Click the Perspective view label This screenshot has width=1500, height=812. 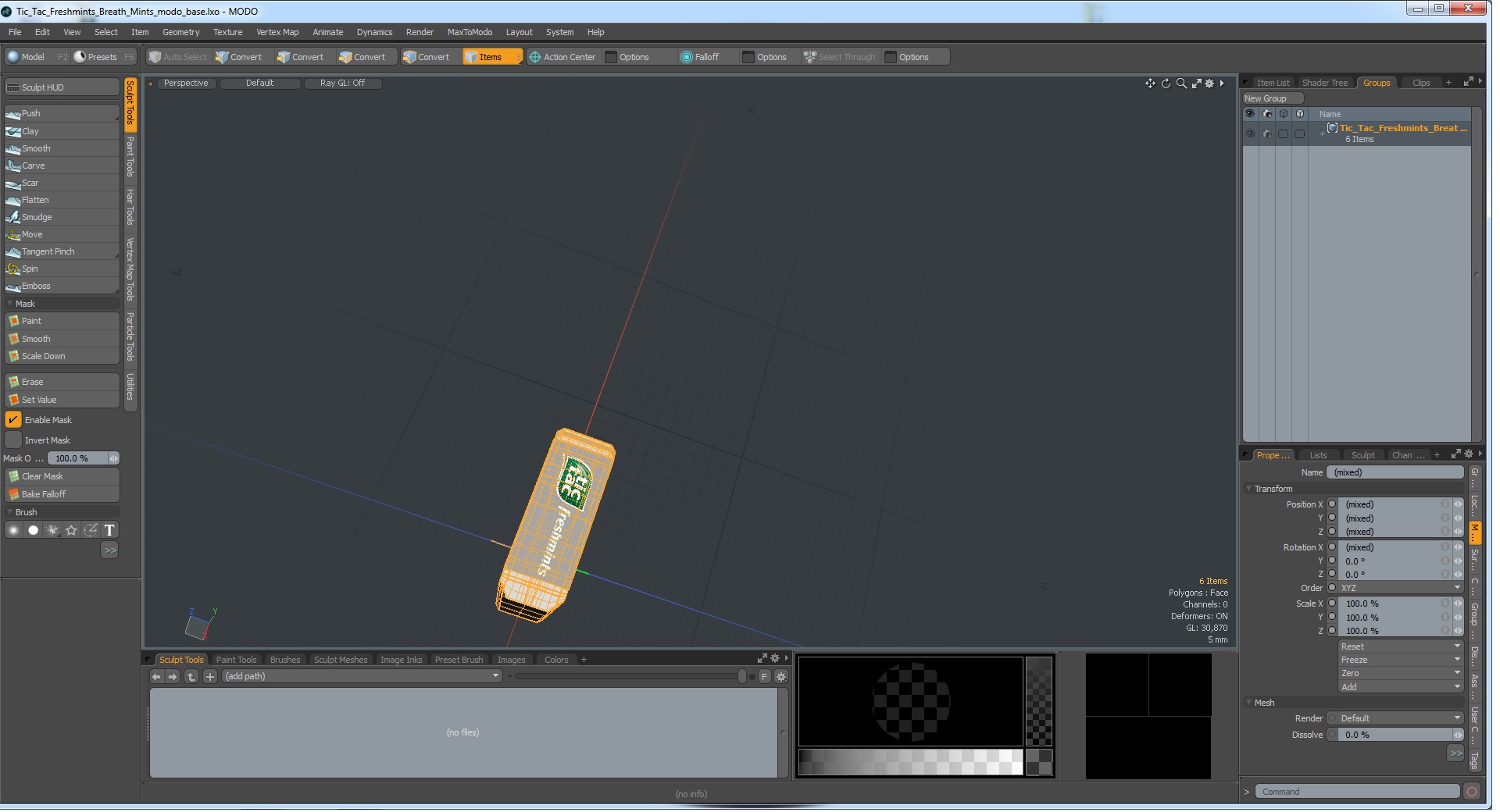[x=186, y=84]
